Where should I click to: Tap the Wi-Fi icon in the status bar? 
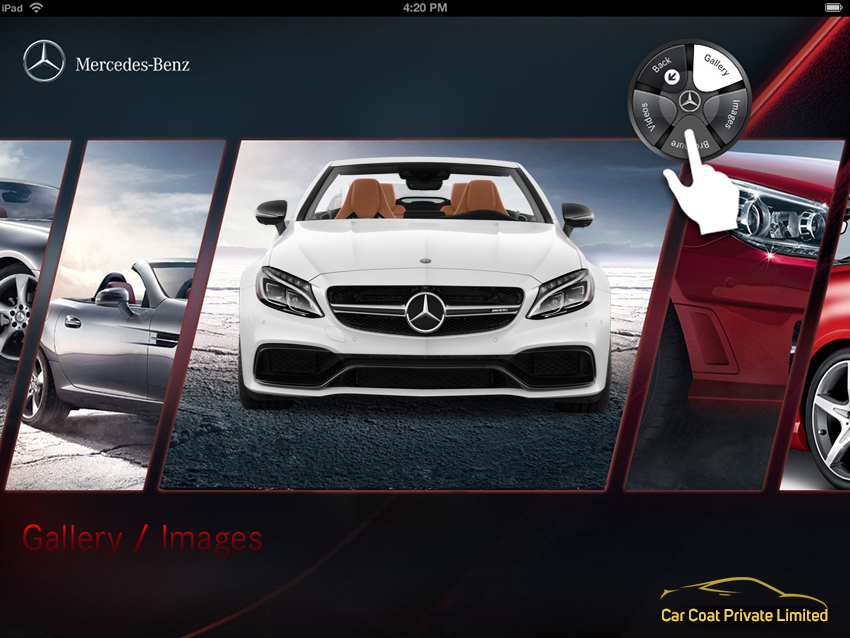pos(36,8)
